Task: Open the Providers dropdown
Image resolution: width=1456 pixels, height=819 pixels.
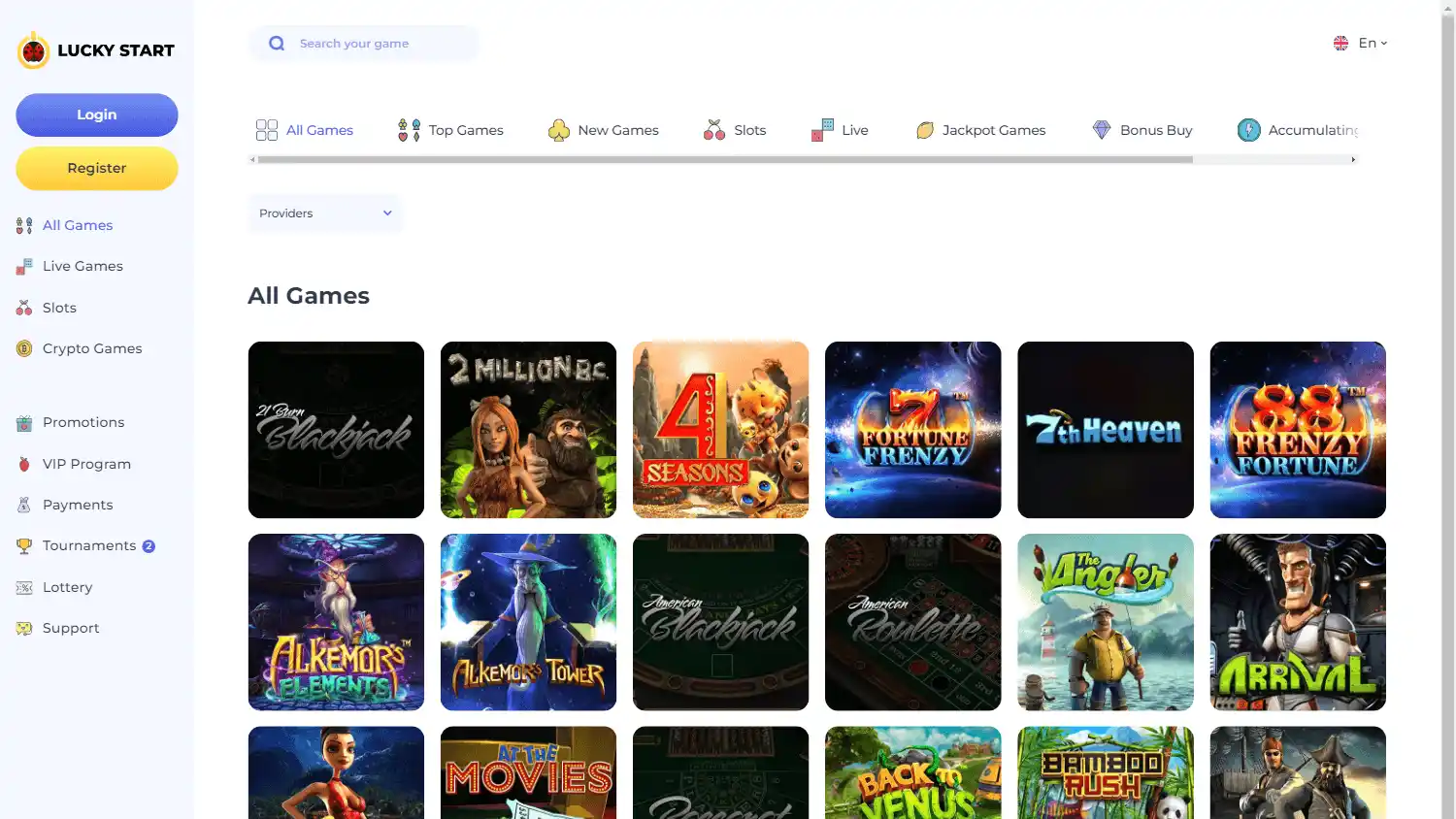Action: (325, 213)
